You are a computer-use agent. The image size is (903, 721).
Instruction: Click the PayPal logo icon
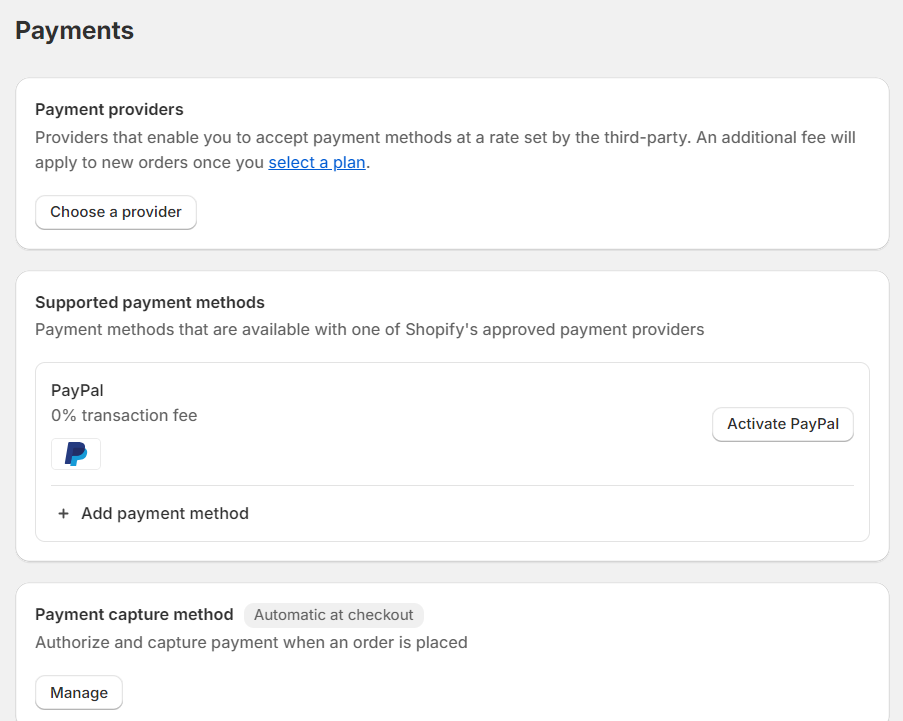[75, 453]
